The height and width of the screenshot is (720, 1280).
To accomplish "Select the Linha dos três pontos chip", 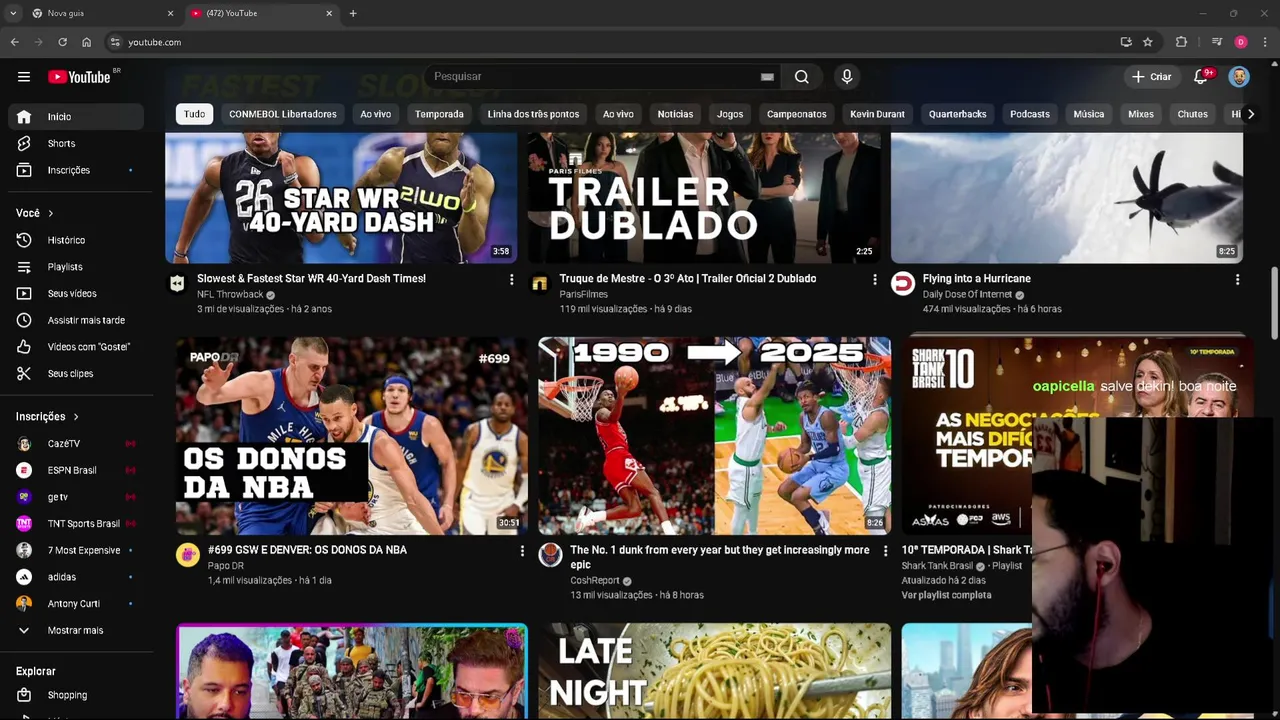I will tap(533, 114).
